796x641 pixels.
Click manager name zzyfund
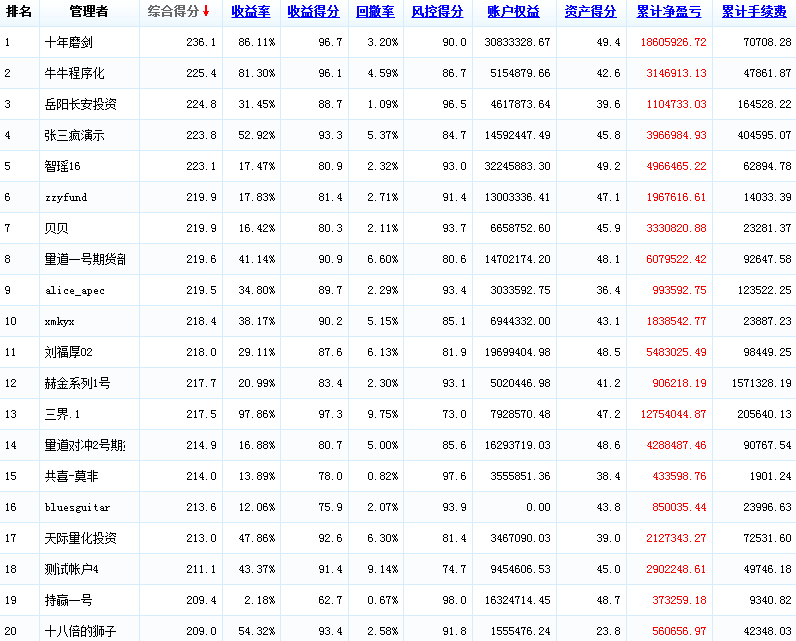point(66,198)
